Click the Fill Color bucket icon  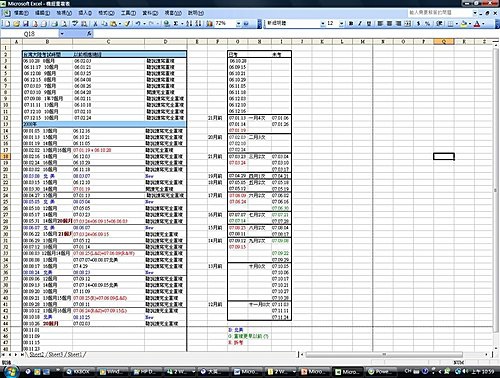pos(463,23)
